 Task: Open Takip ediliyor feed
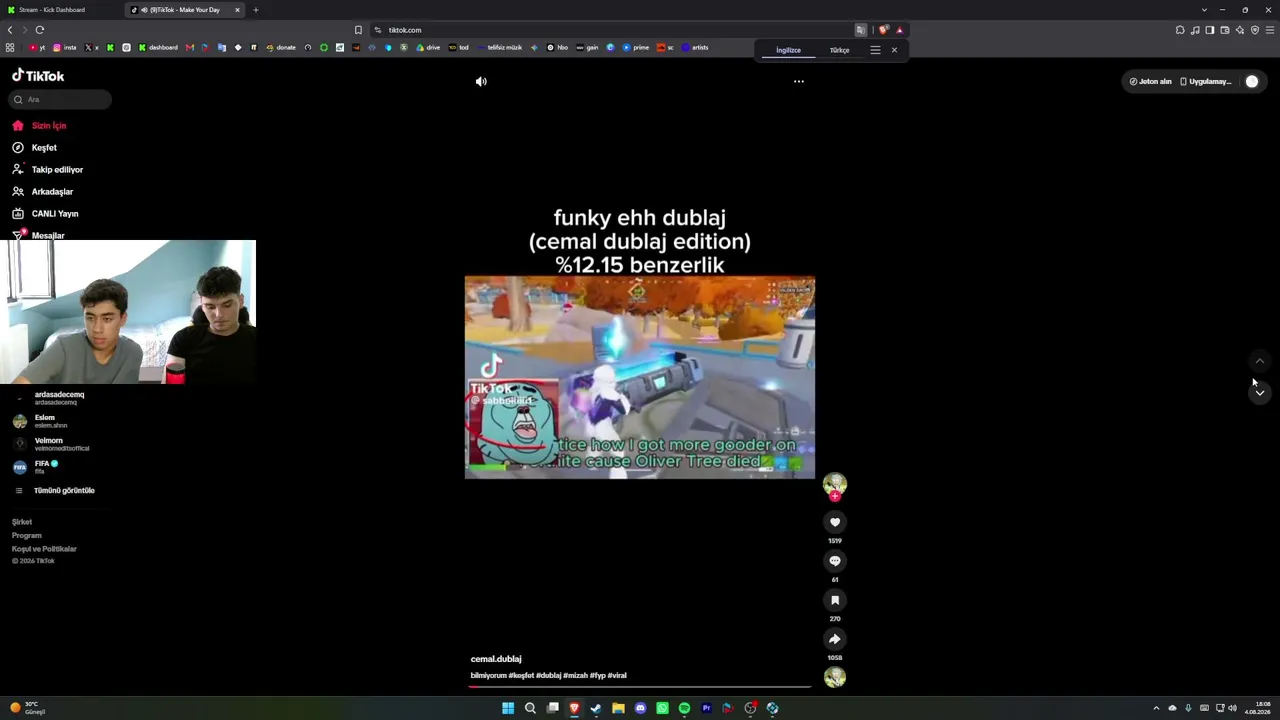(48, 170)
